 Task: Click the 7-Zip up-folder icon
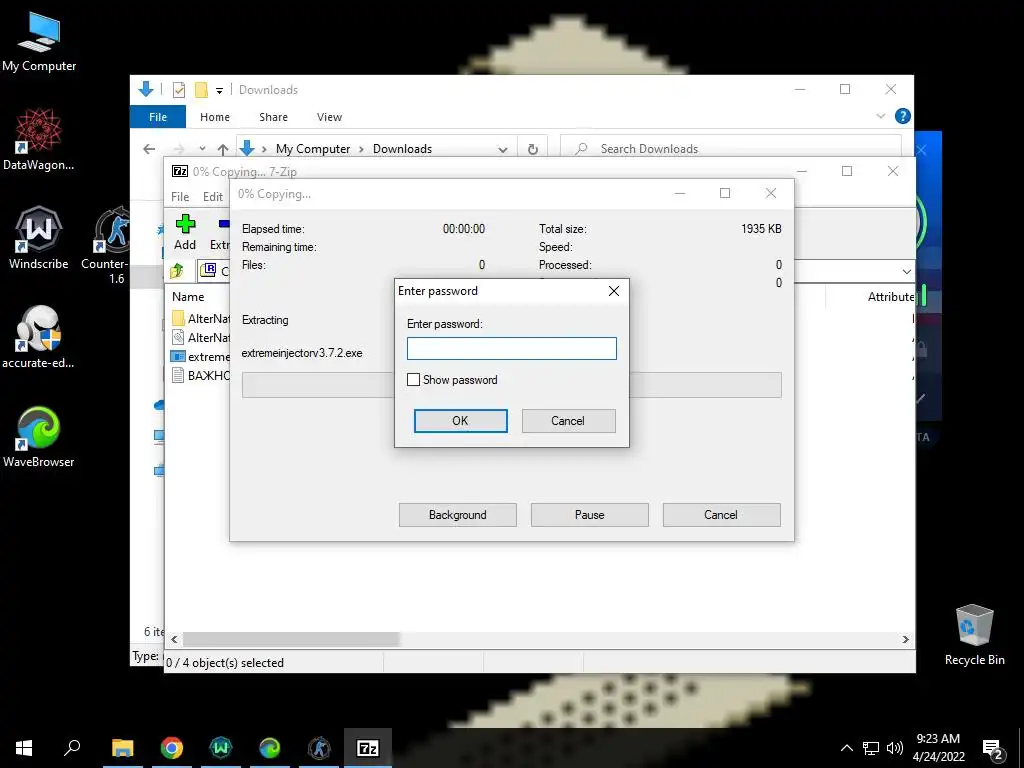point(177,270)
